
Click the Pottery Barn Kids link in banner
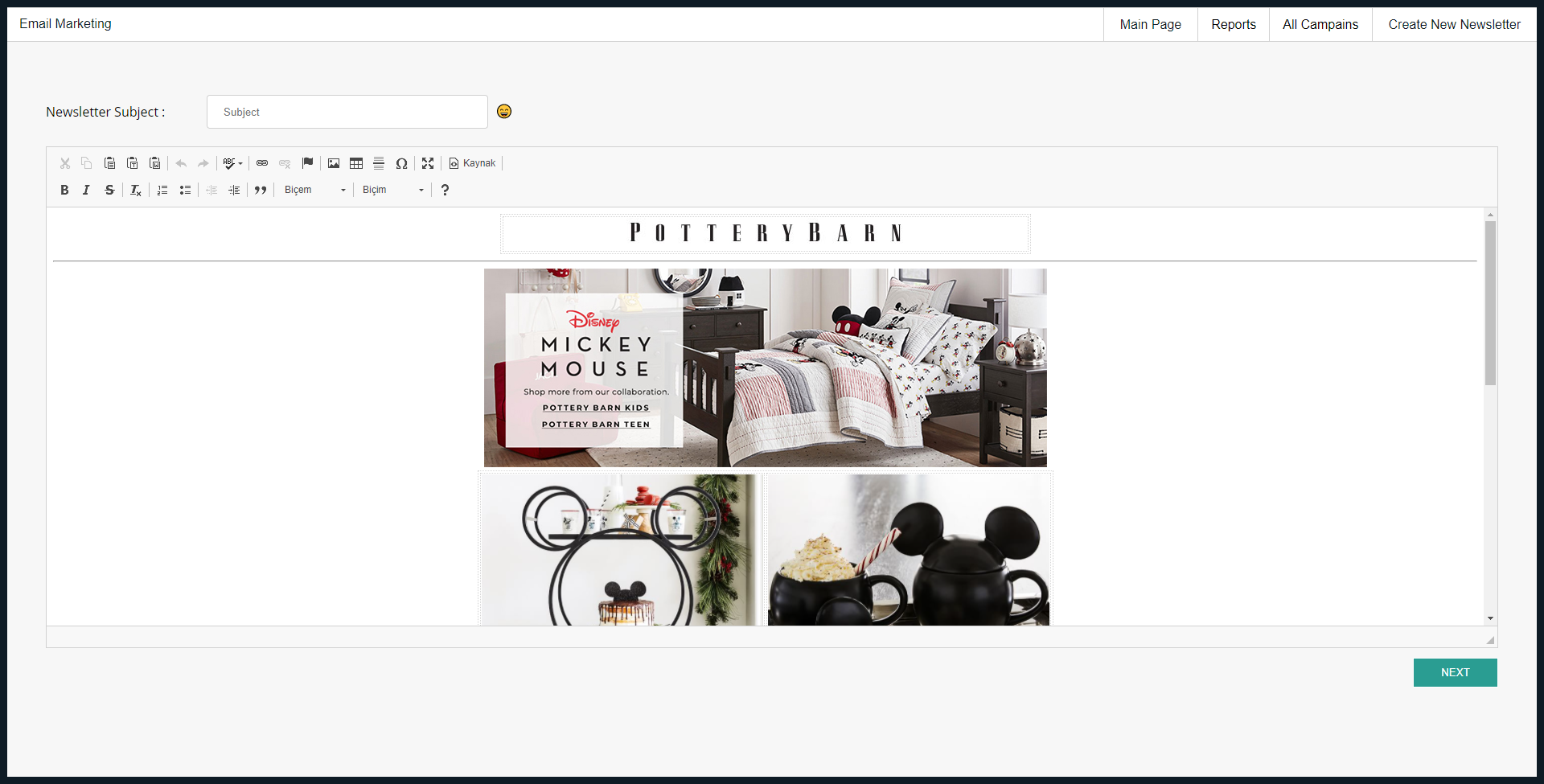(x=596, y=408)
